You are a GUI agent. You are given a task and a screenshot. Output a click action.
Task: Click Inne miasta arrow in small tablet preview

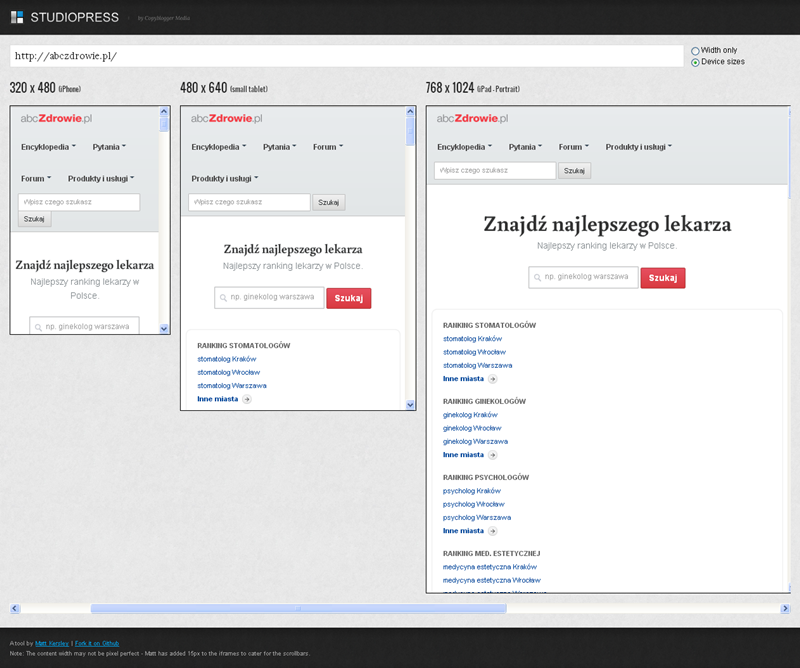point(247,400)
